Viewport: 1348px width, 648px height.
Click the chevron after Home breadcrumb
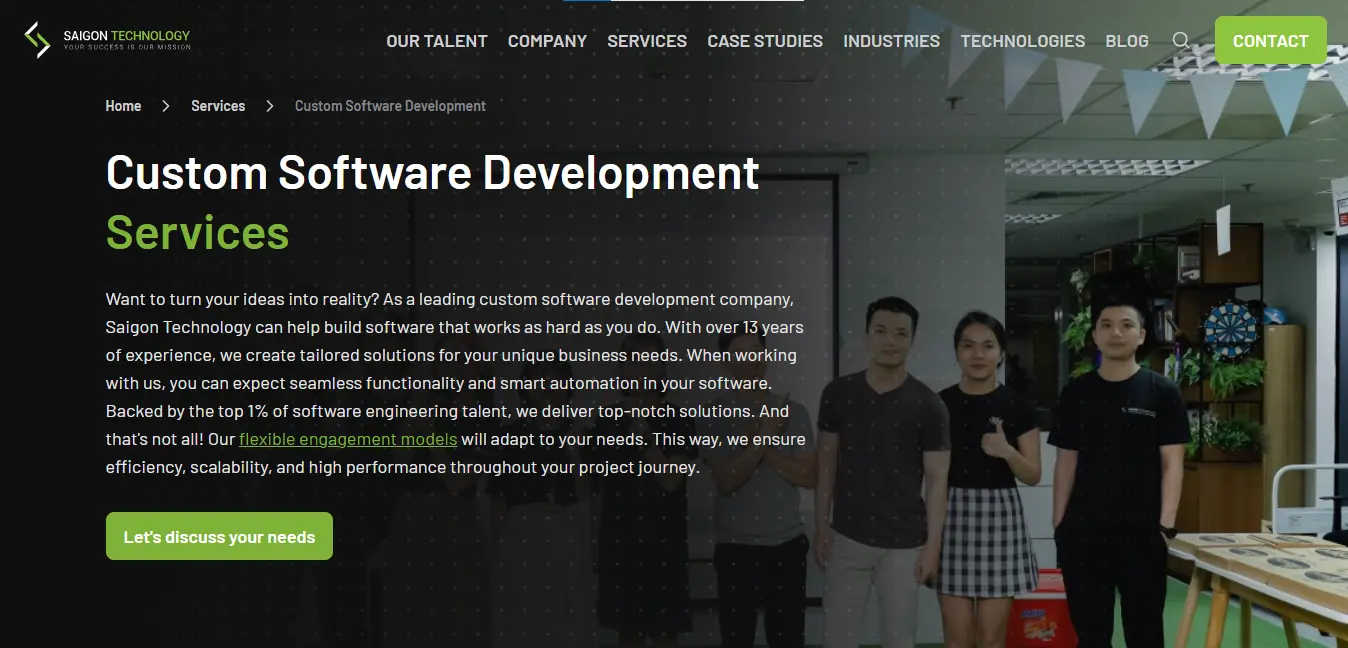coord(165,105)
